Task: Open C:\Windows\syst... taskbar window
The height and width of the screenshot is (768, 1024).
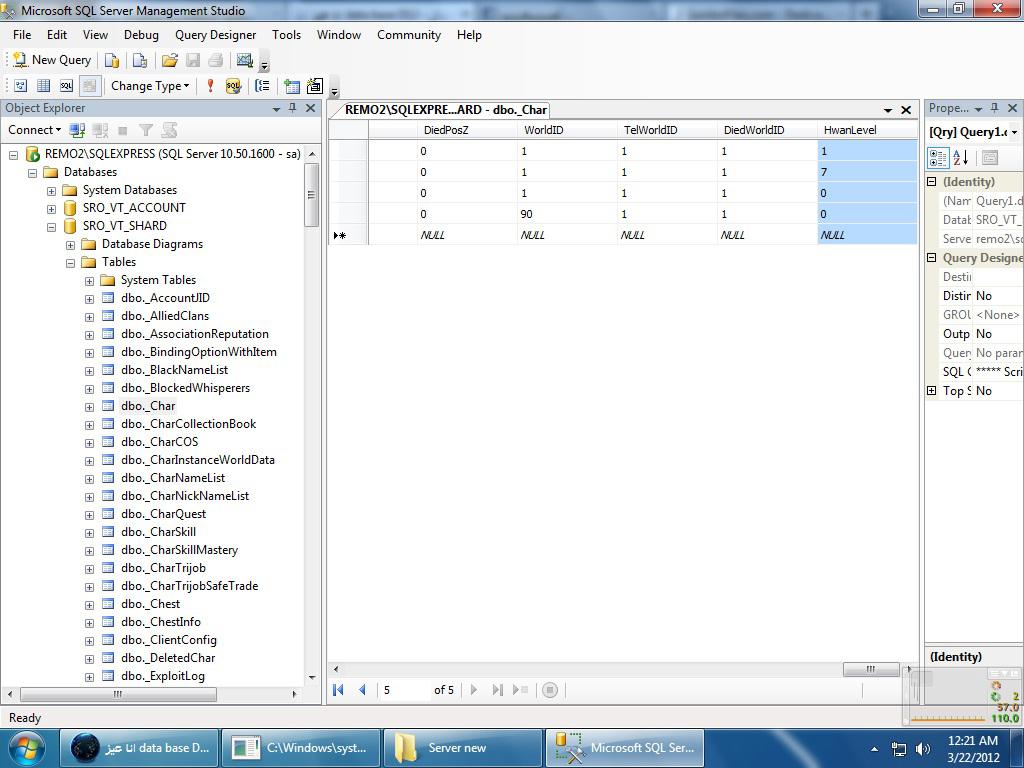Action: tap(301, 748)
